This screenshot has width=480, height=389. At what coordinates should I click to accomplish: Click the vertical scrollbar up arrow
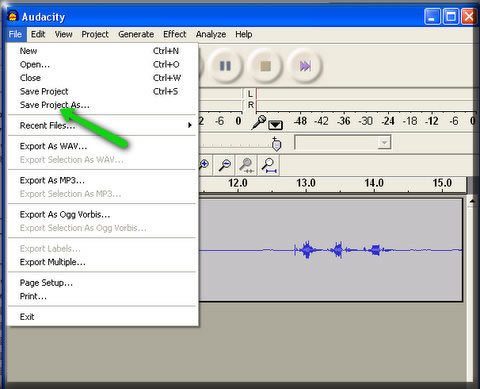(472, 201)
